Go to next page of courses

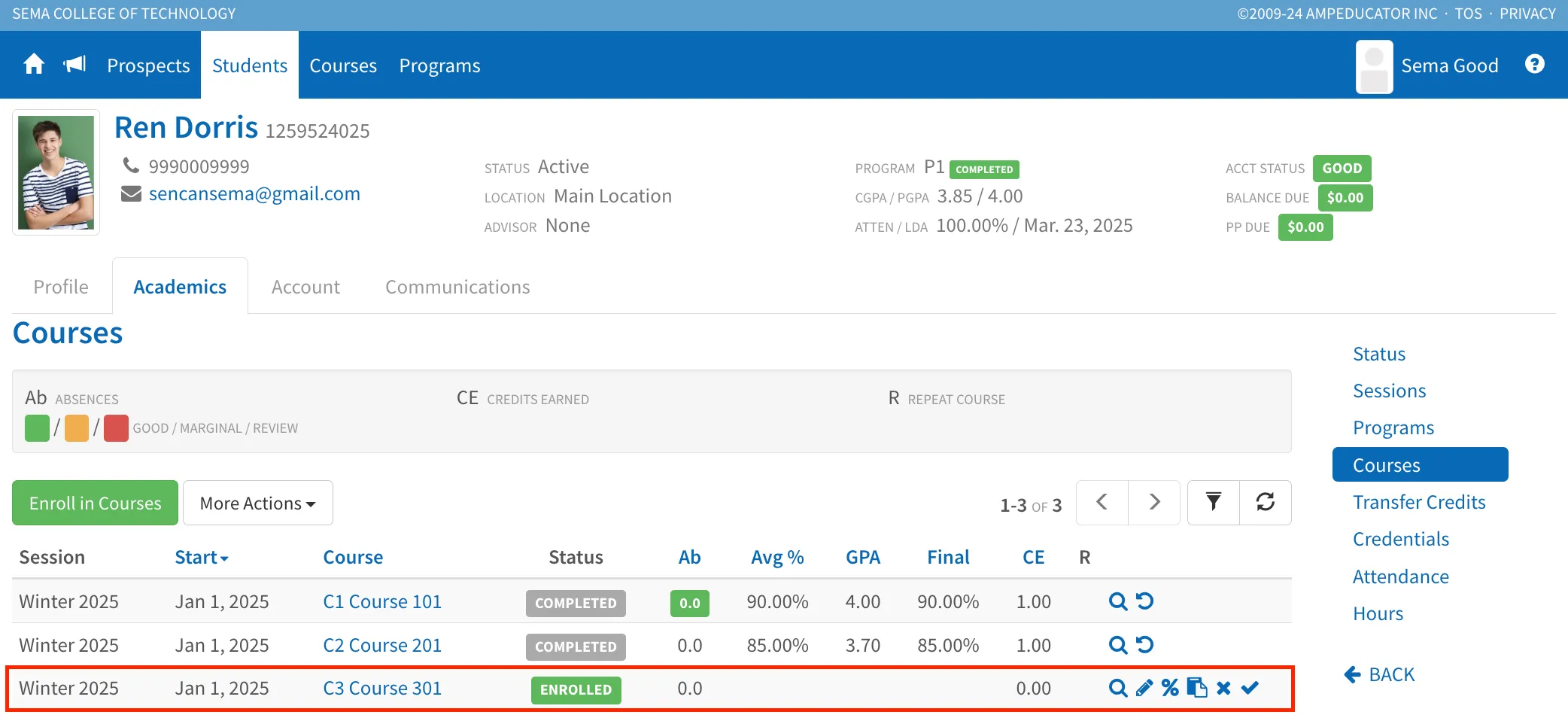click(x=1154, y=502)
